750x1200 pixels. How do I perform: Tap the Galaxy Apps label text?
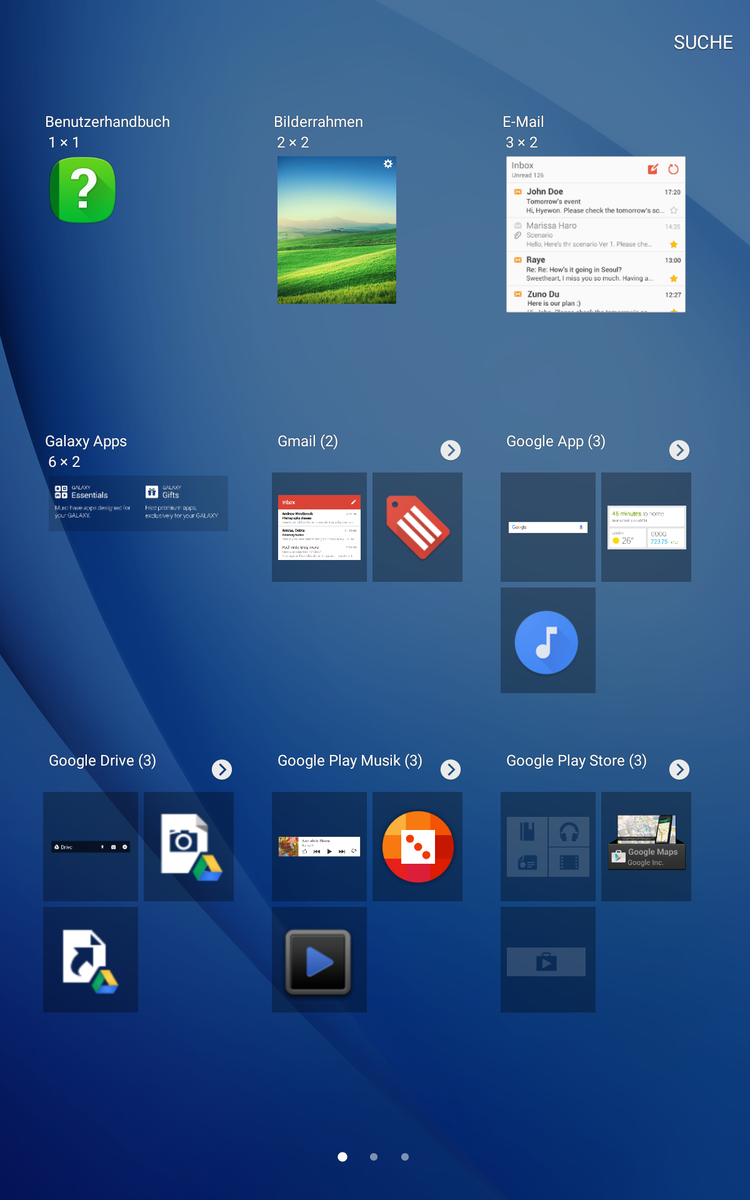[x=86, y=441]
